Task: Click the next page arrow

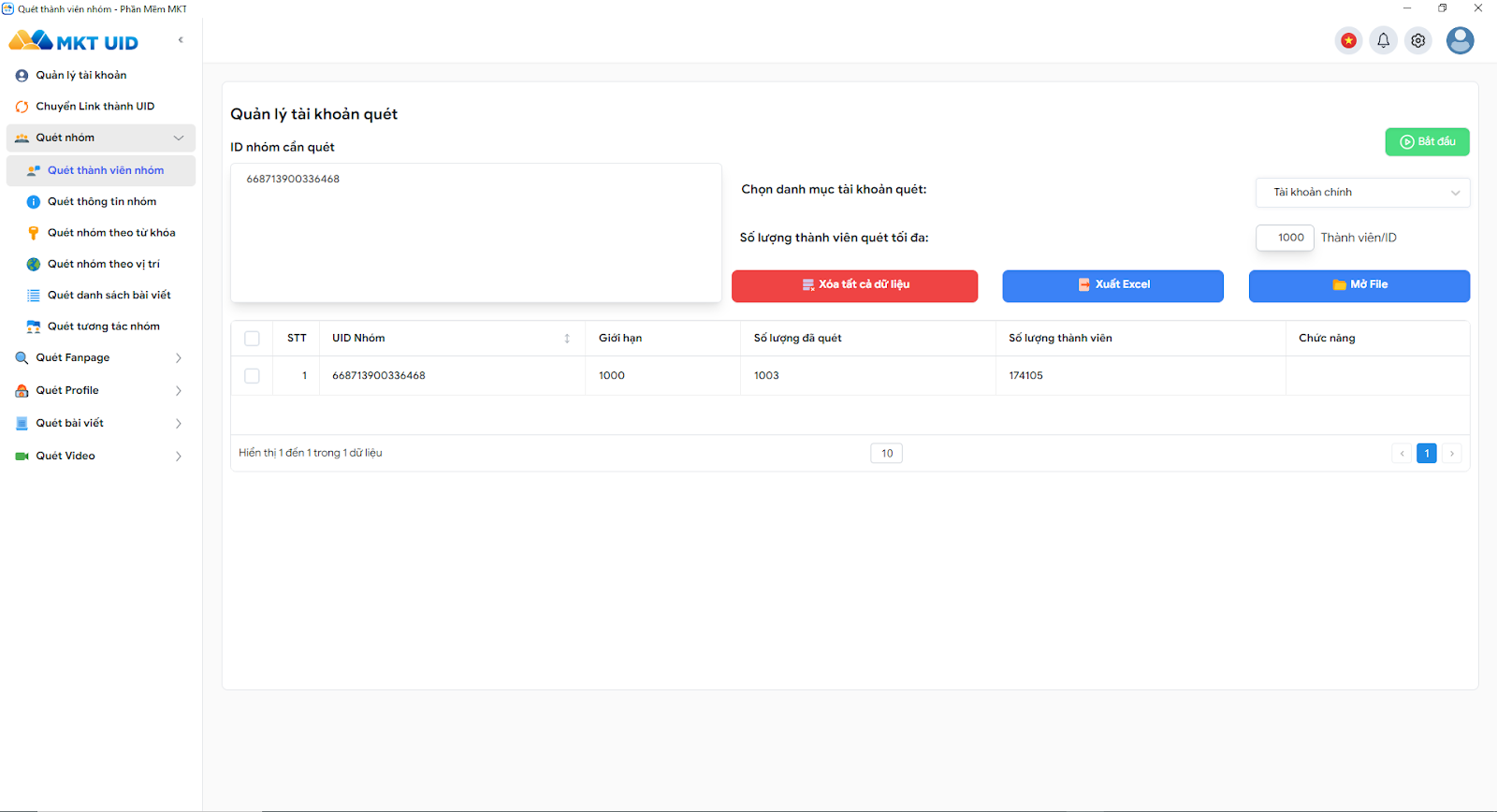Action: pyautogui.click(x=1451, y=454)
